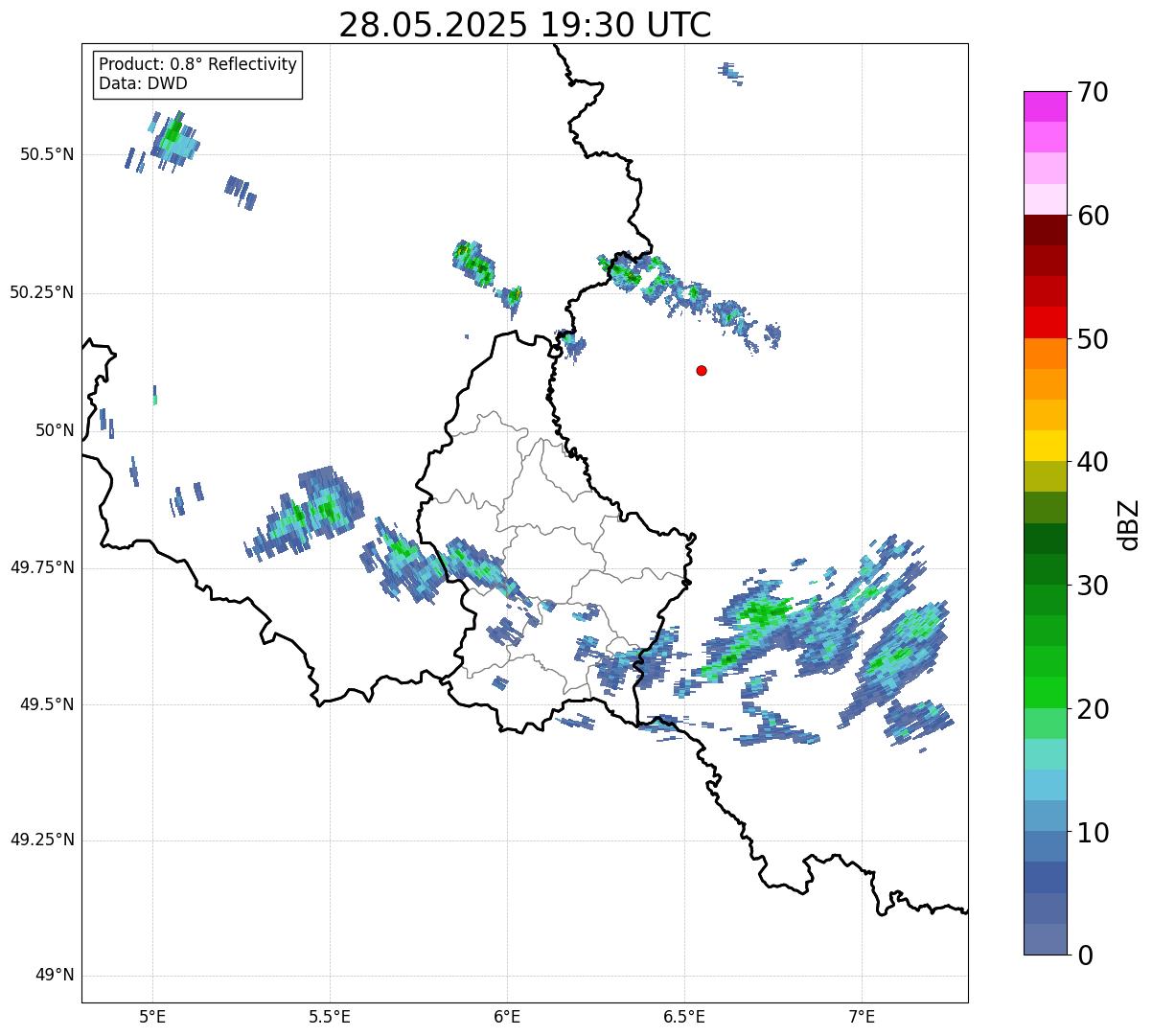Click the colorbar tick label 30
This screenshot has width=1152, height=1036.
1093,586
